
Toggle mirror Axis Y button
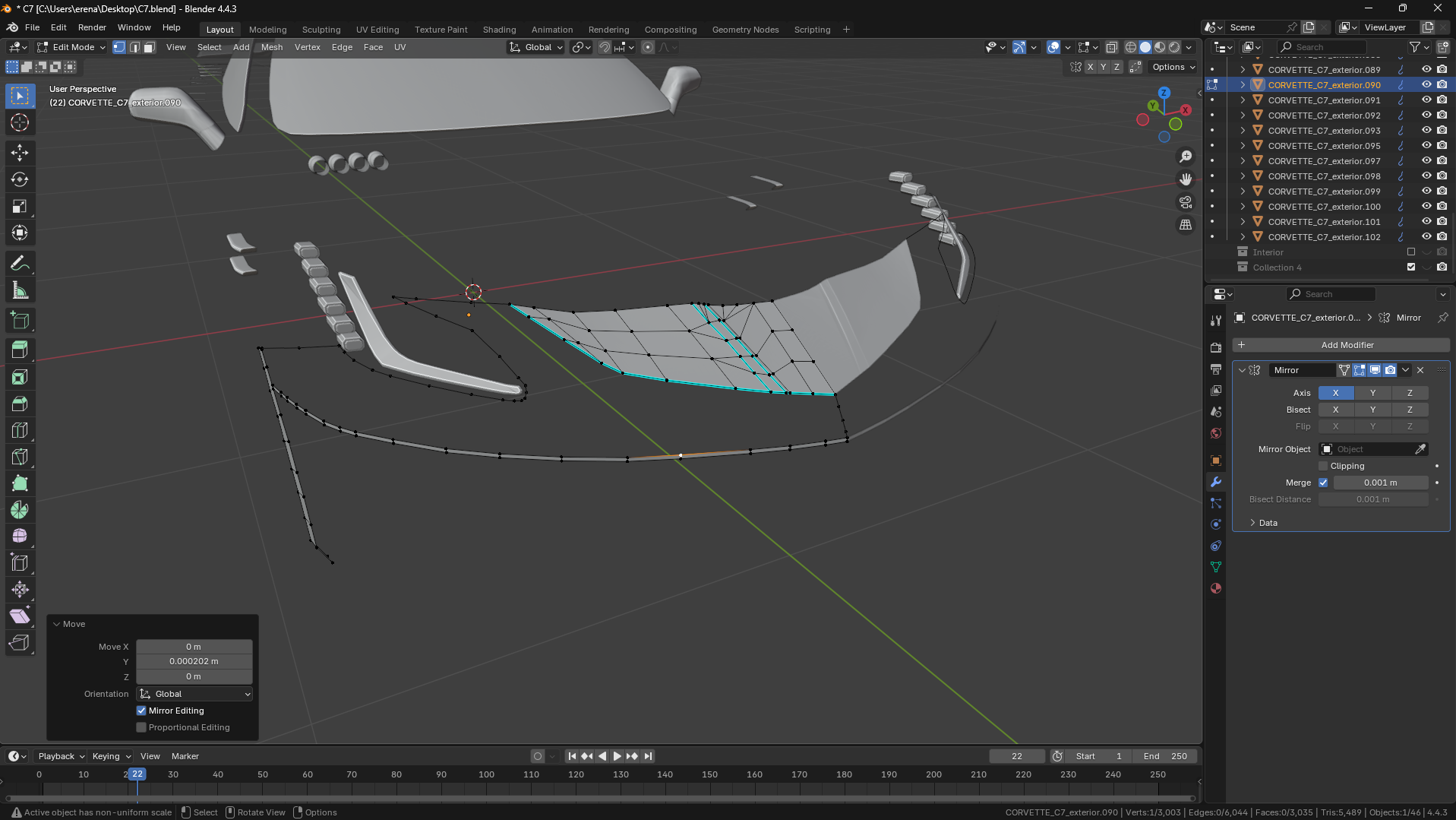pos(1372,393)
